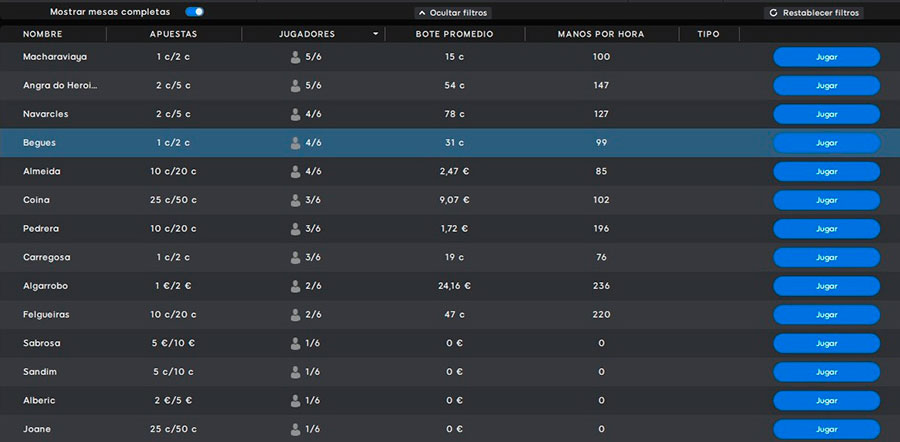
Task: Click the player icon in Sabrosa row
Action: (x=295, y=344)
